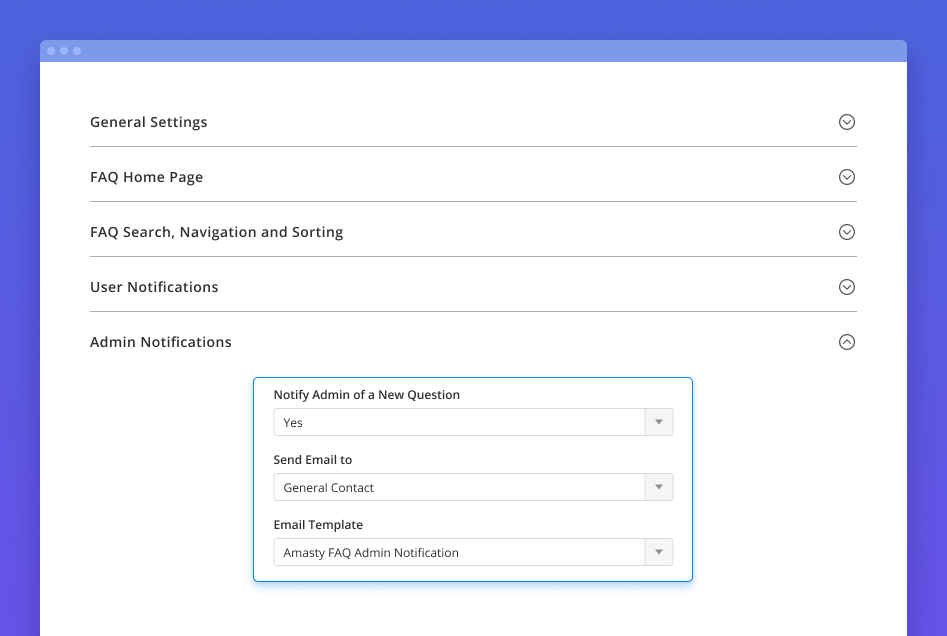Open the Amasty FAQ Admin Notification select box
The image size is (947, 636).
460,552
